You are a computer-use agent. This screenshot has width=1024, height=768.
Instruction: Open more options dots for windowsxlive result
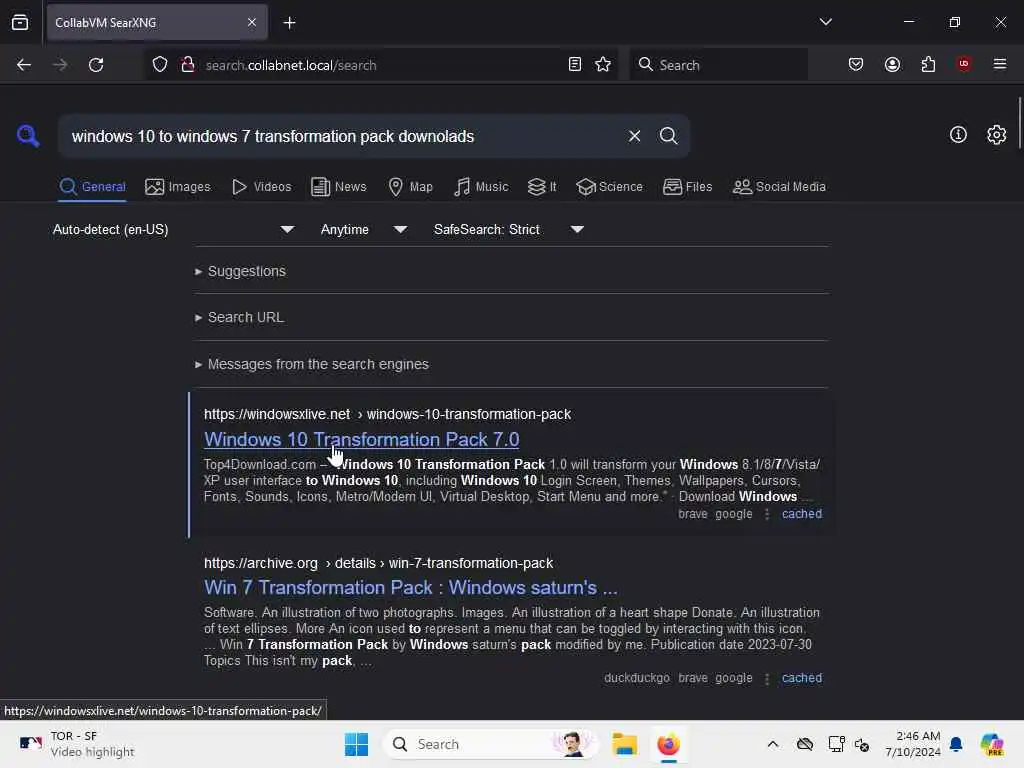[x=767, y=514]
